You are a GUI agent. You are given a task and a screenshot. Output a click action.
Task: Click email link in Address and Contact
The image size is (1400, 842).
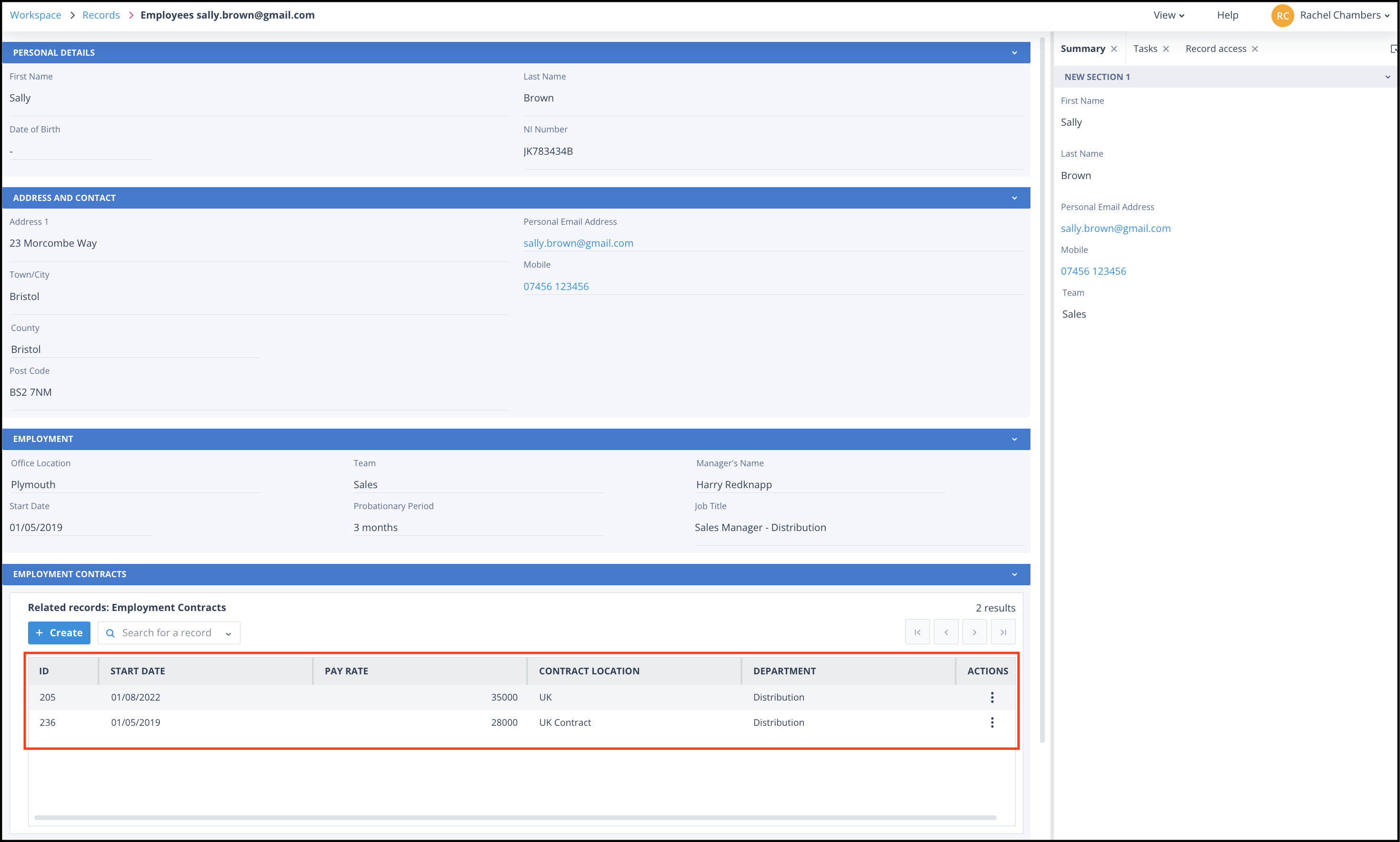(578, 243)
